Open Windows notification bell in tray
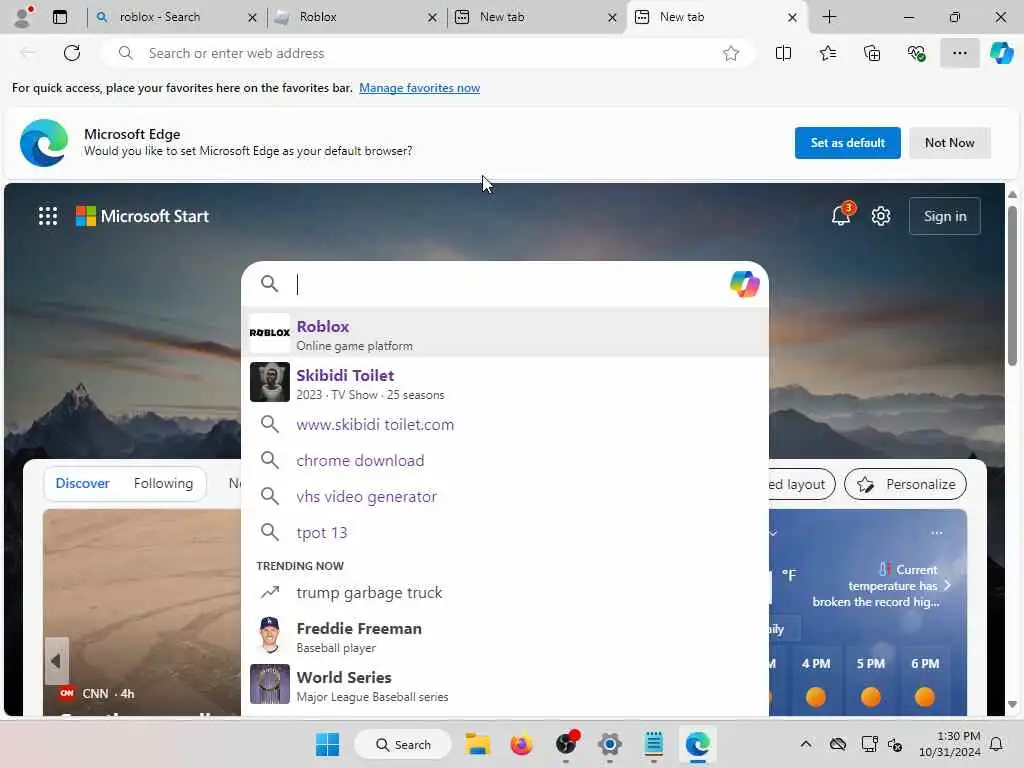Image resolution: width=1024 pixels, height=768 pixels. point(997,744)
